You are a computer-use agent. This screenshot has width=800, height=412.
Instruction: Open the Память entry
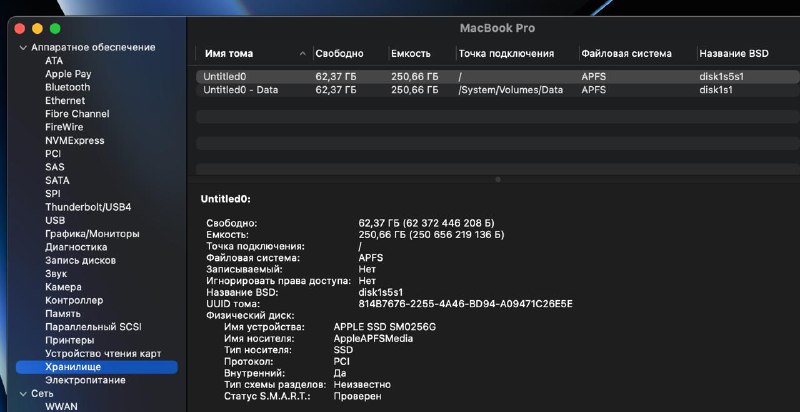click(63, 314)
